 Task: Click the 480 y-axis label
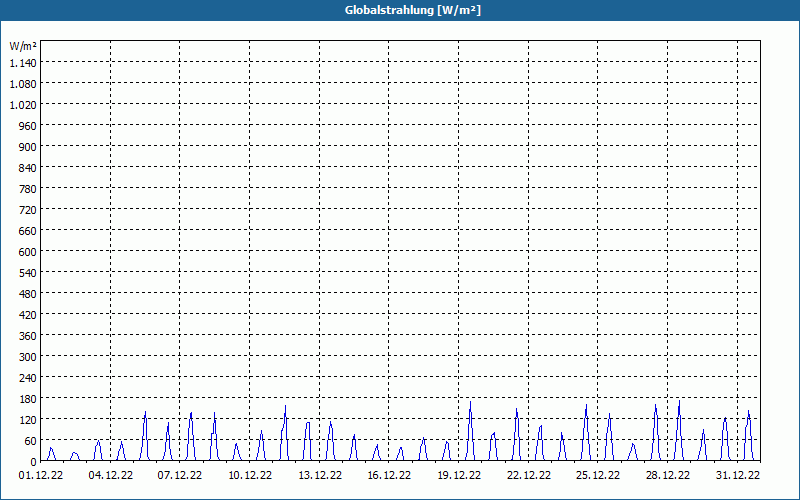point(28,294)
